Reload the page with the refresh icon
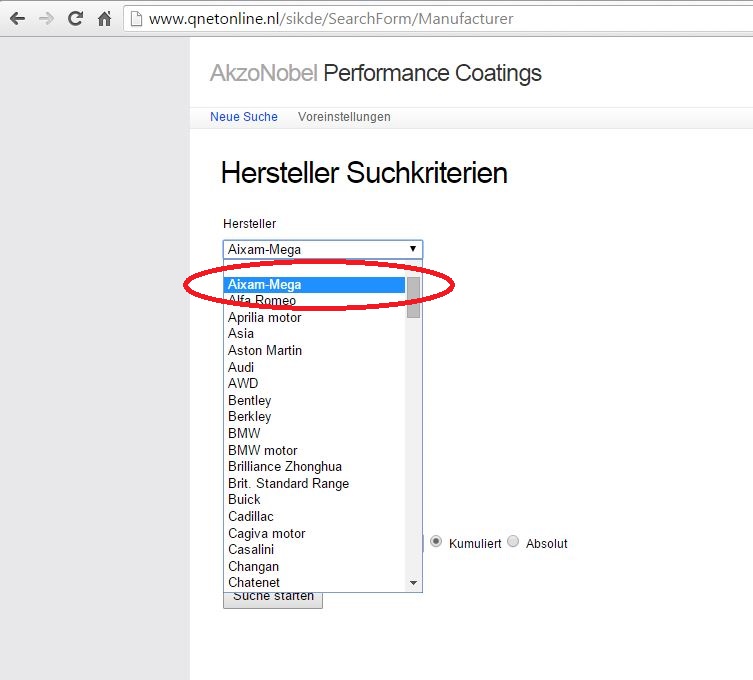This screenshot has width=753, height=680. tap(75, 19)
